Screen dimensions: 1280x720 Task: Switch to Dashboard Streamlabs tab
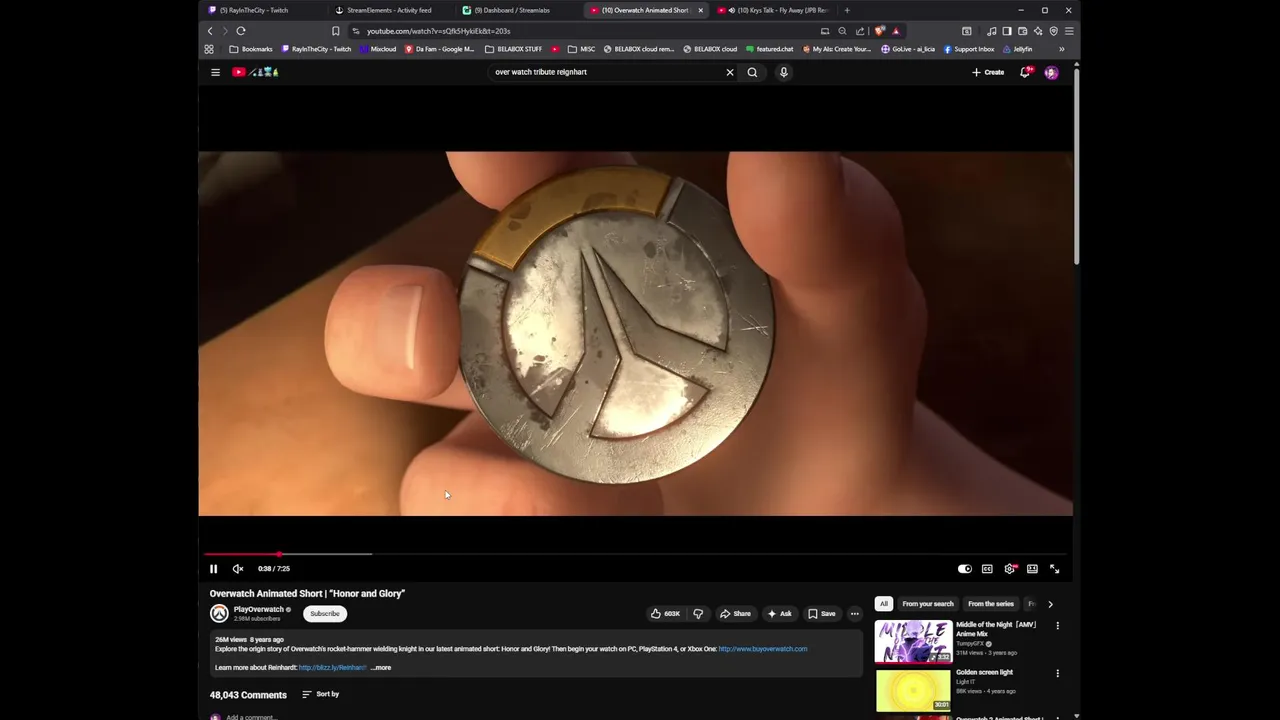512,10
